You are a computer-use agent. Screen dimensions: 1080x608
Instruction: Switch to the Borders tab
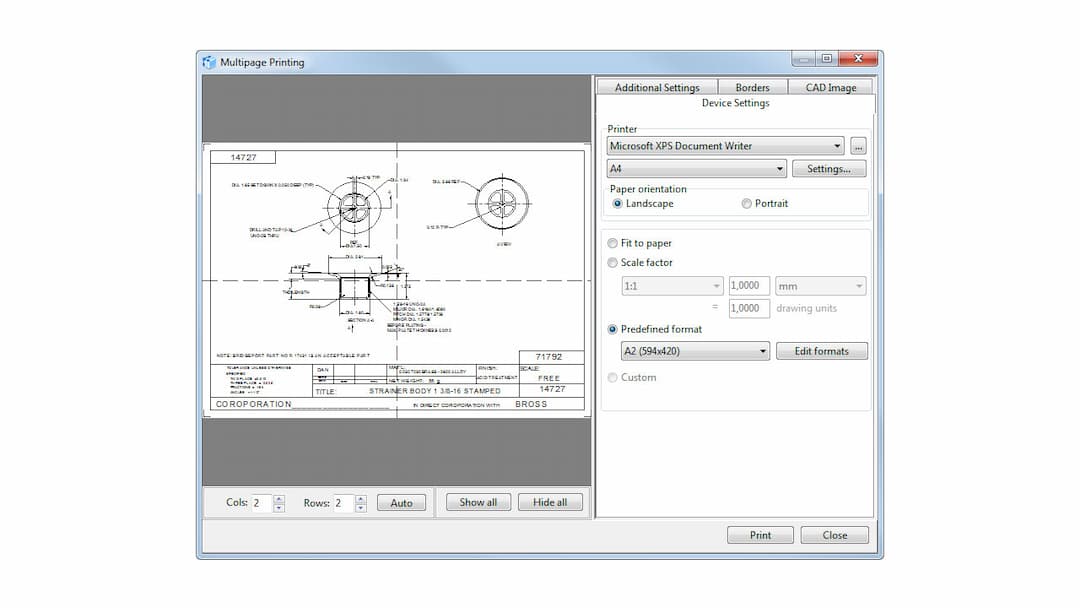coord(753,87)
